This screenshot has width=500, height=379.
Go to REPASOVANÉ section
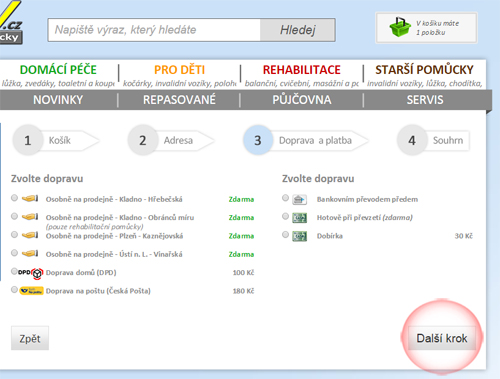pos(179,100)
